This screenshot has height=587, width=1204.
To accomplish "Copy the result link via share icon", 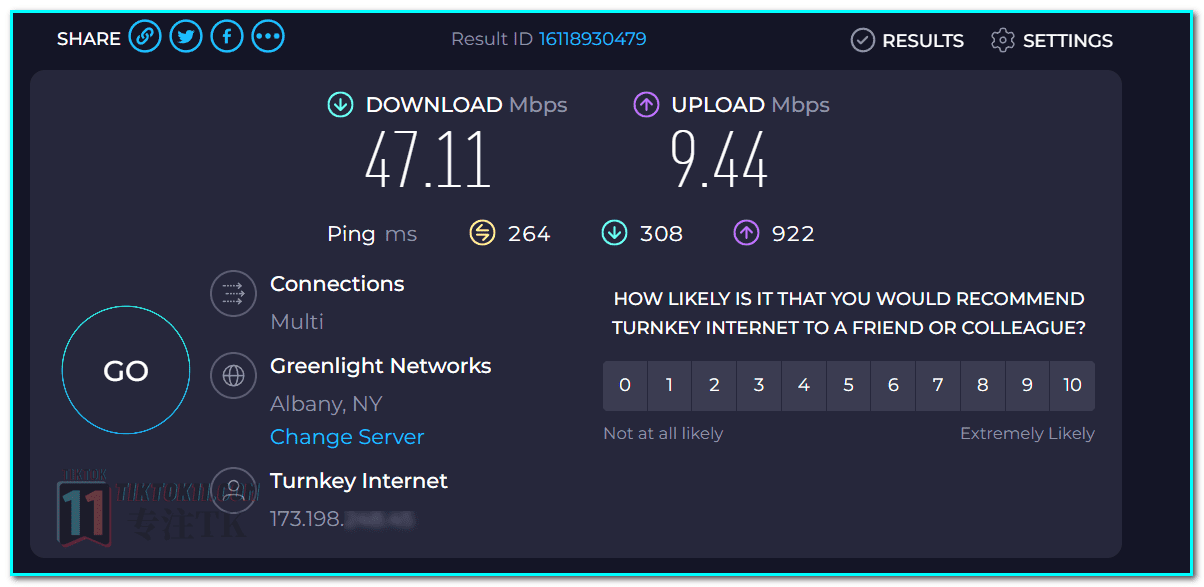I will pyautogui.click(x=145, y=38).
